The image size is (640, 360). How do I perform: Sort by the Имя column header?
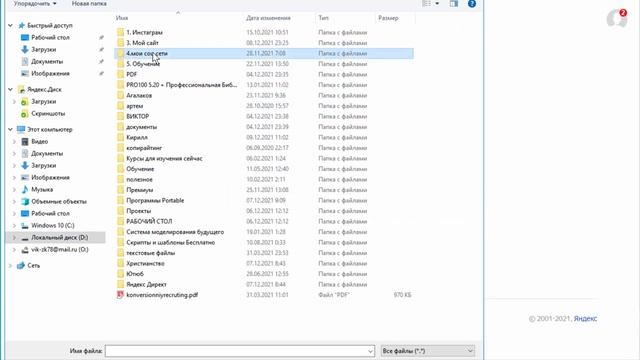pos(122,18)
